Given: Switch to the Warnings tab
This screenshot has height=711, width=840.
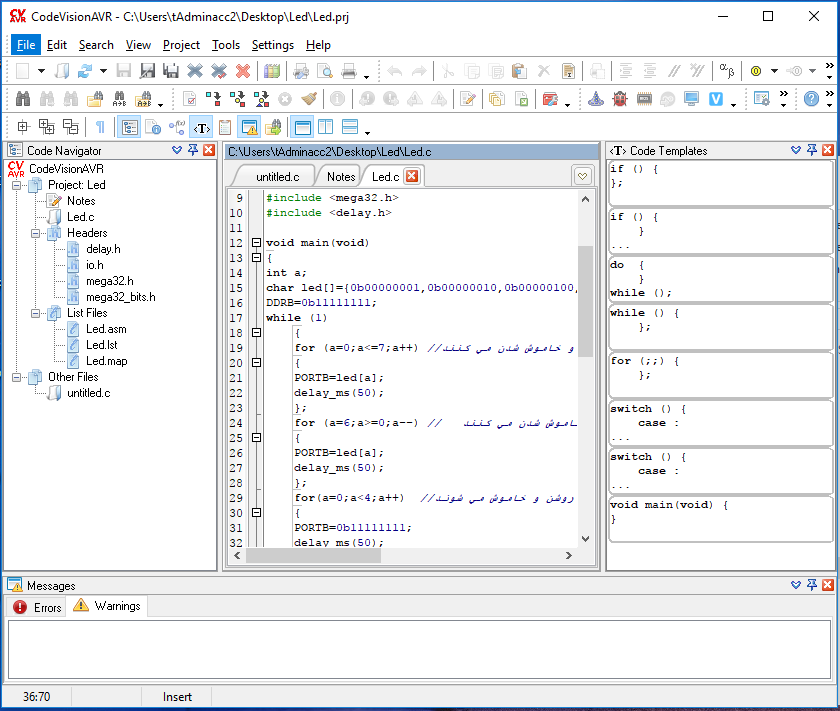Looking at the screenshot, I should pos(107,606).
